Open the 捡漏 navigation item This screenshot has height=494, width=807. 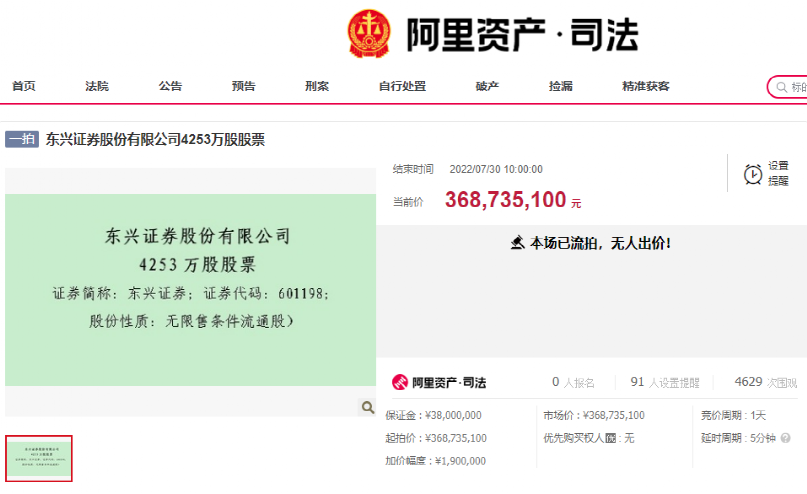(x=561, y=86)
